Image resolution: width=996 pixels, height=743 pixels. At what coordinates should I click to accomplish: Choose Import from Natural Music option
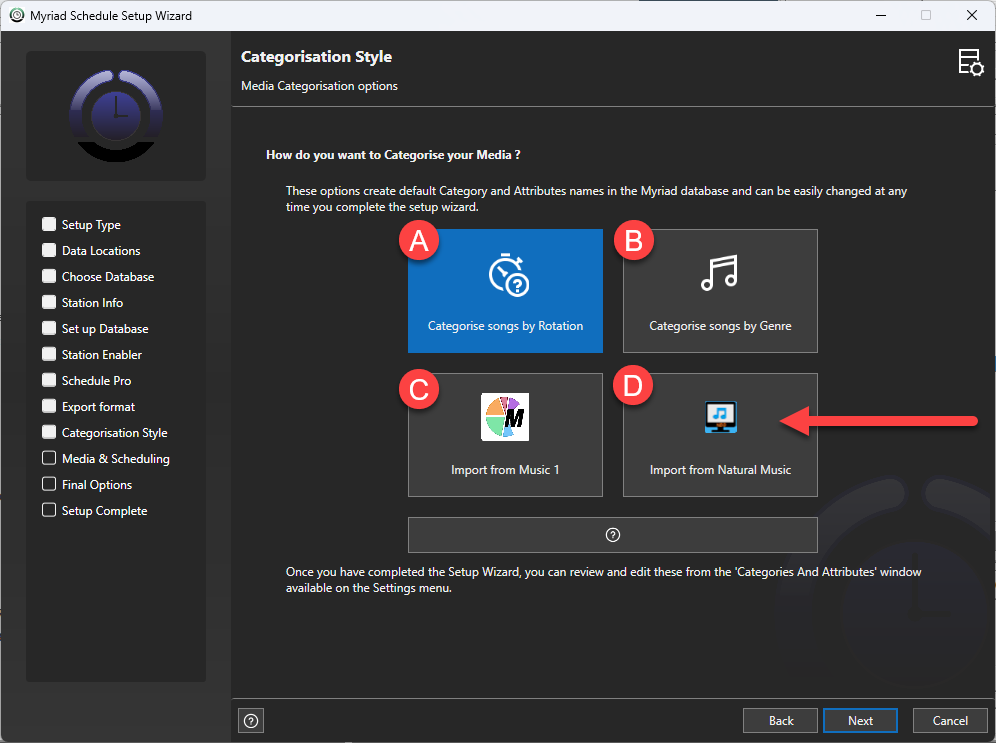click(x=720, y=435)
